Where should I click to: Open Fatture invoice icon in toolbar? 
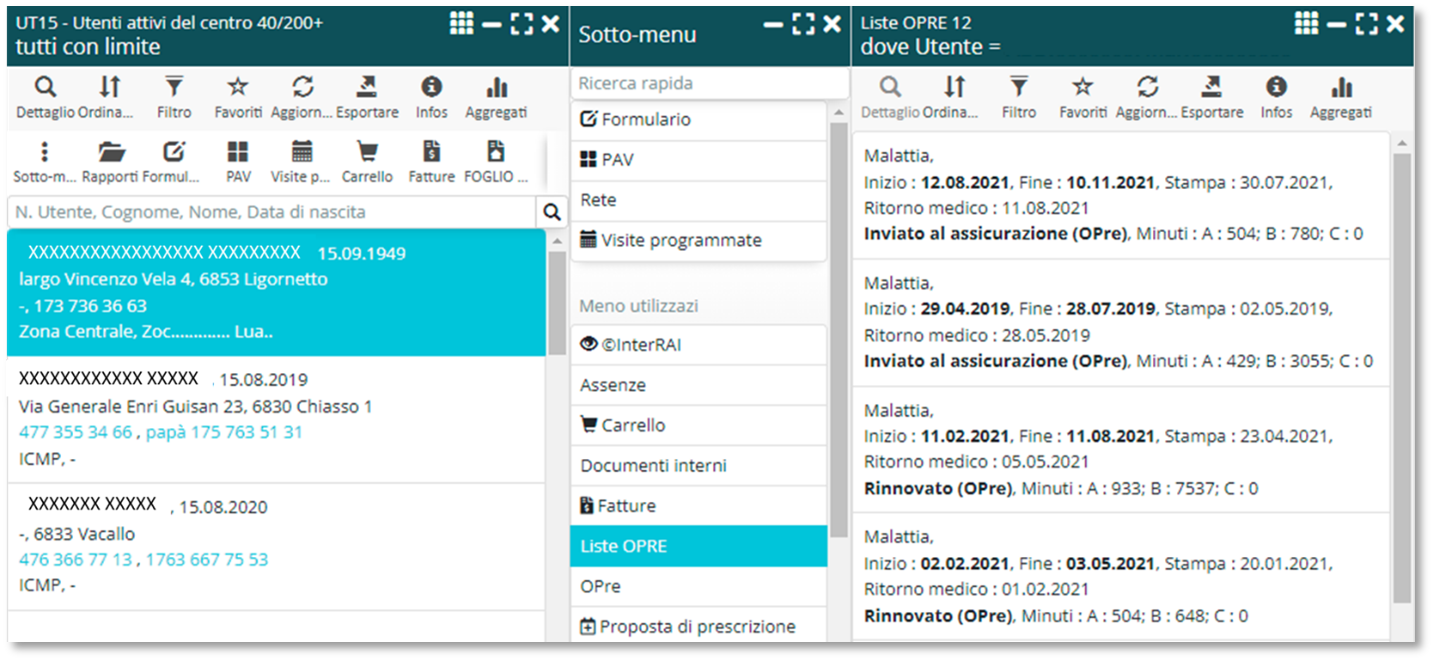[x=431, y=152]
